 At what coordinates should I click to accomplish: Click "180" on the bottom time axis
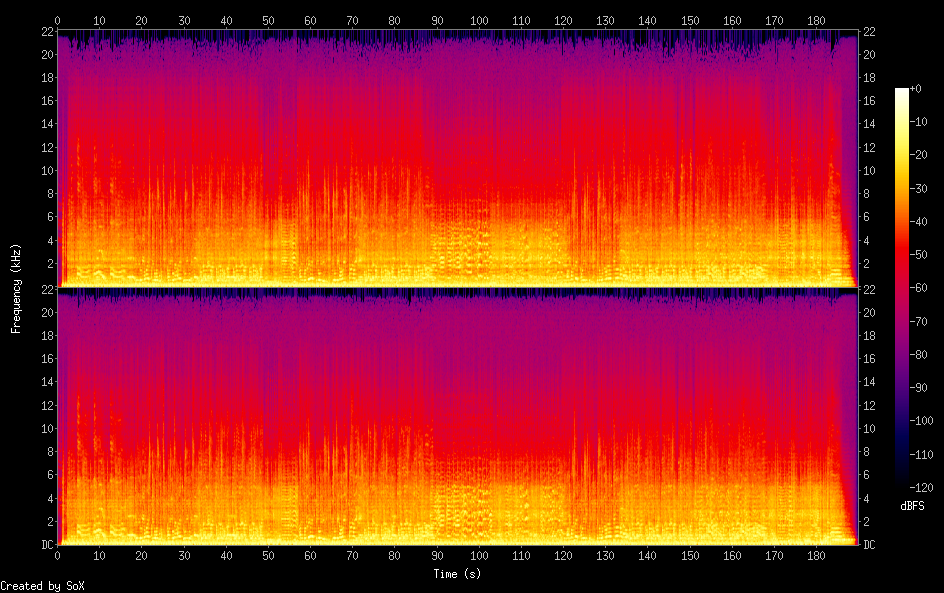tap(816, 556)
